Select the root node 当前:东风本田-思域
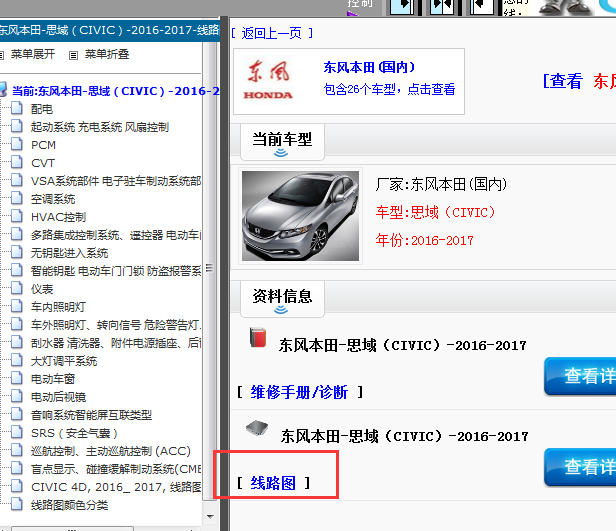The width and height of the screenshot is (616, 531). (116, 91)
